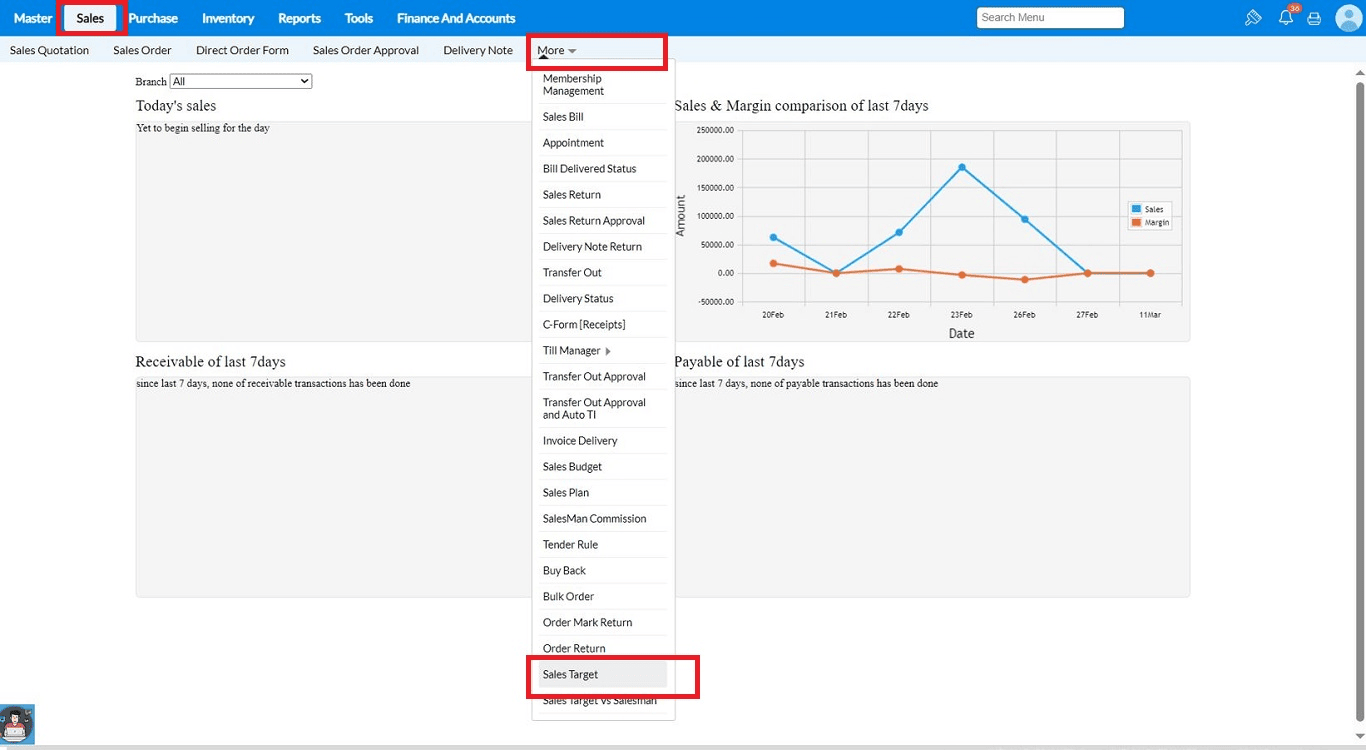This screenshot has height=750, width=1366.
Task: Click the Search Menu input field
Action: (x=1050, y=18)
